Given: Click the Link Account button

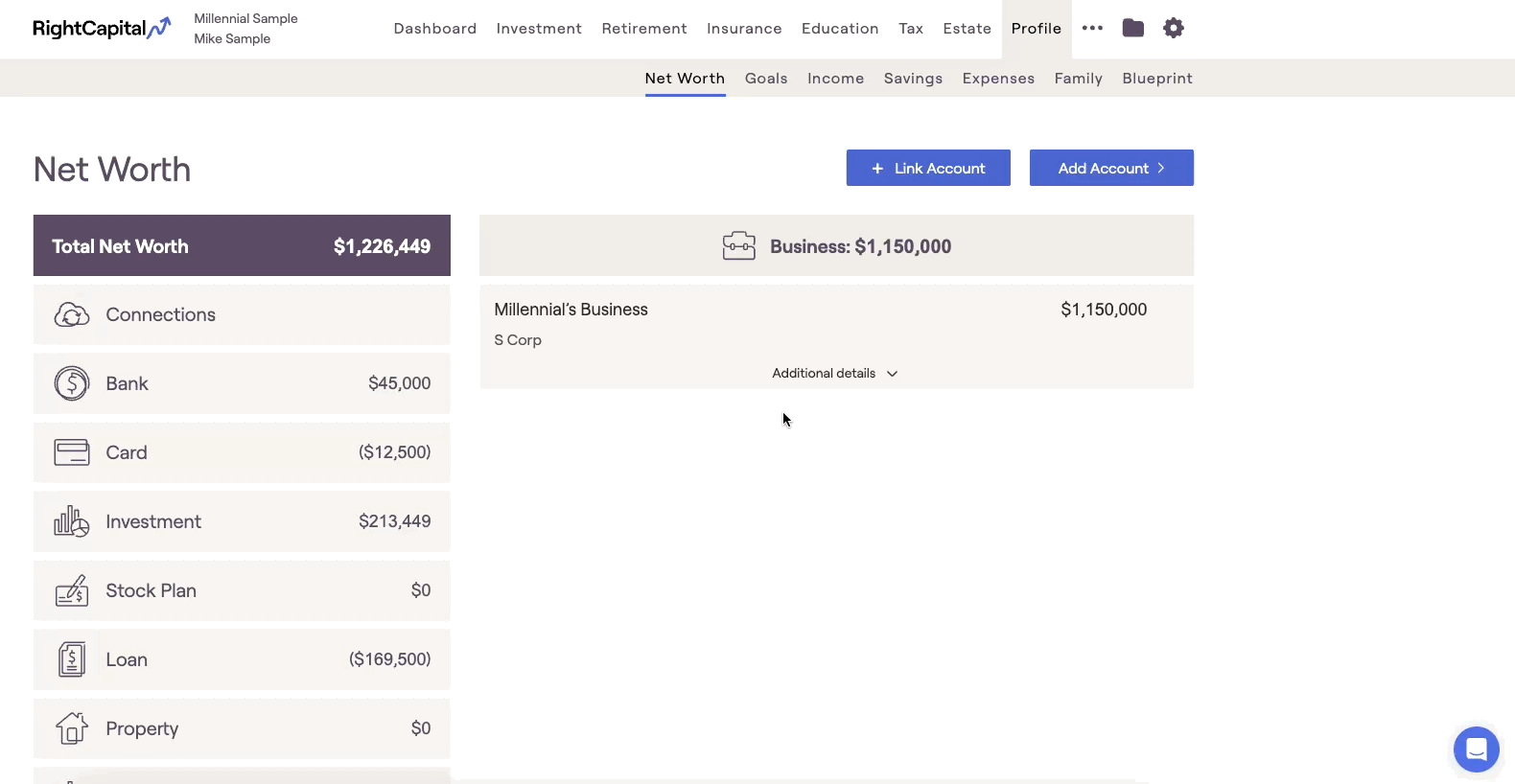Looking at the screenshot, I should tap(927, 168).
